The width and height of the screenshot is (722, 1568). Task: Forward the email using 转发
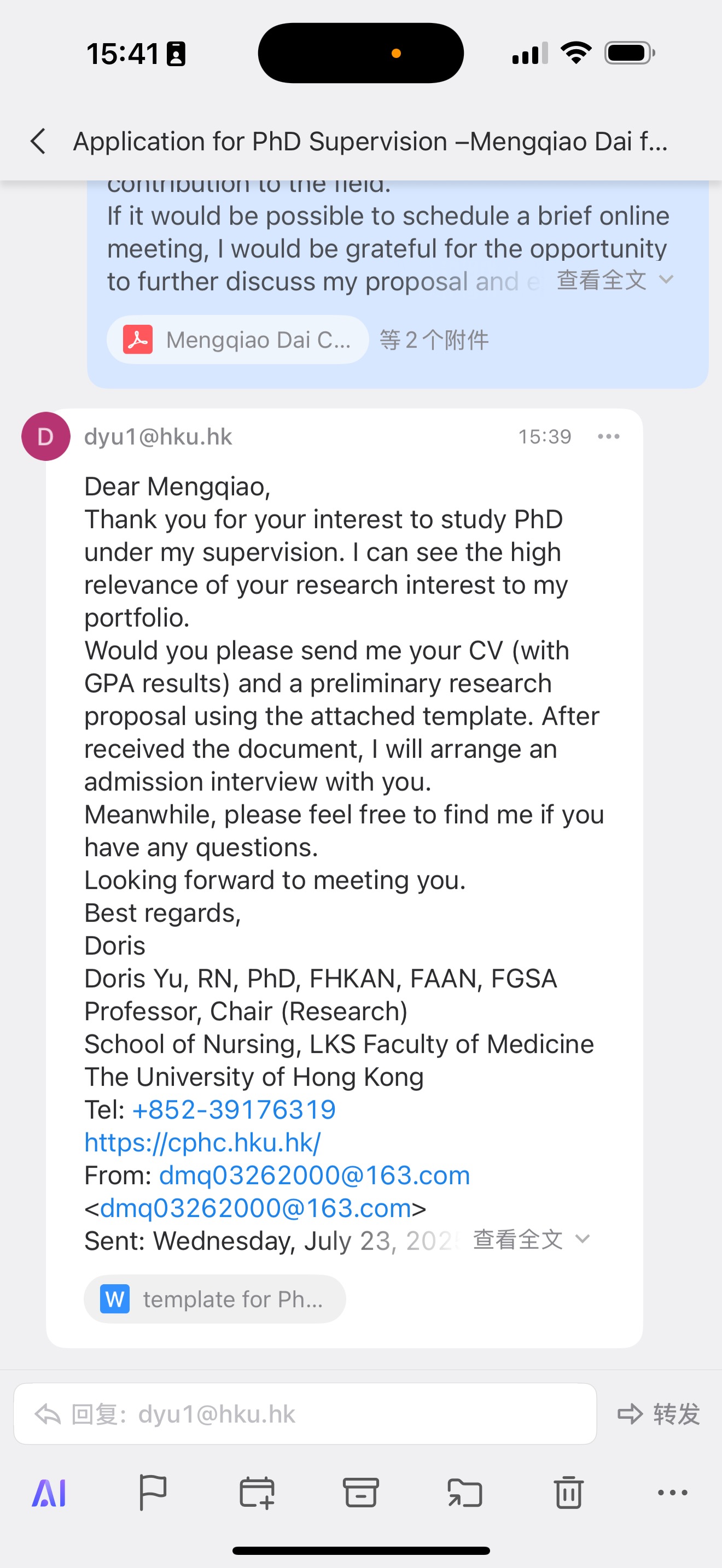coord(659,1413)
